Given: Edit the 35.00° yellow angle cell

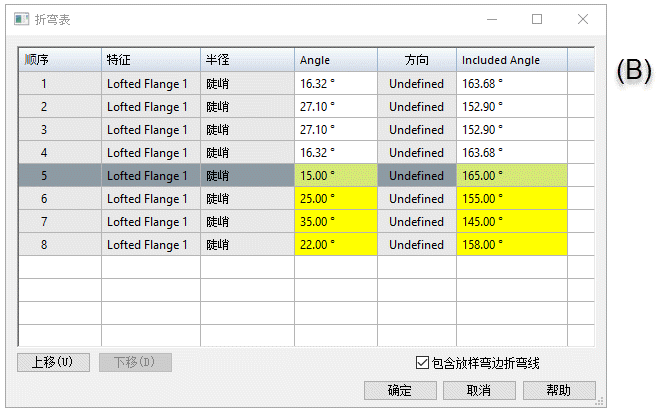Looking at the screenshot, I should [335, 222].
